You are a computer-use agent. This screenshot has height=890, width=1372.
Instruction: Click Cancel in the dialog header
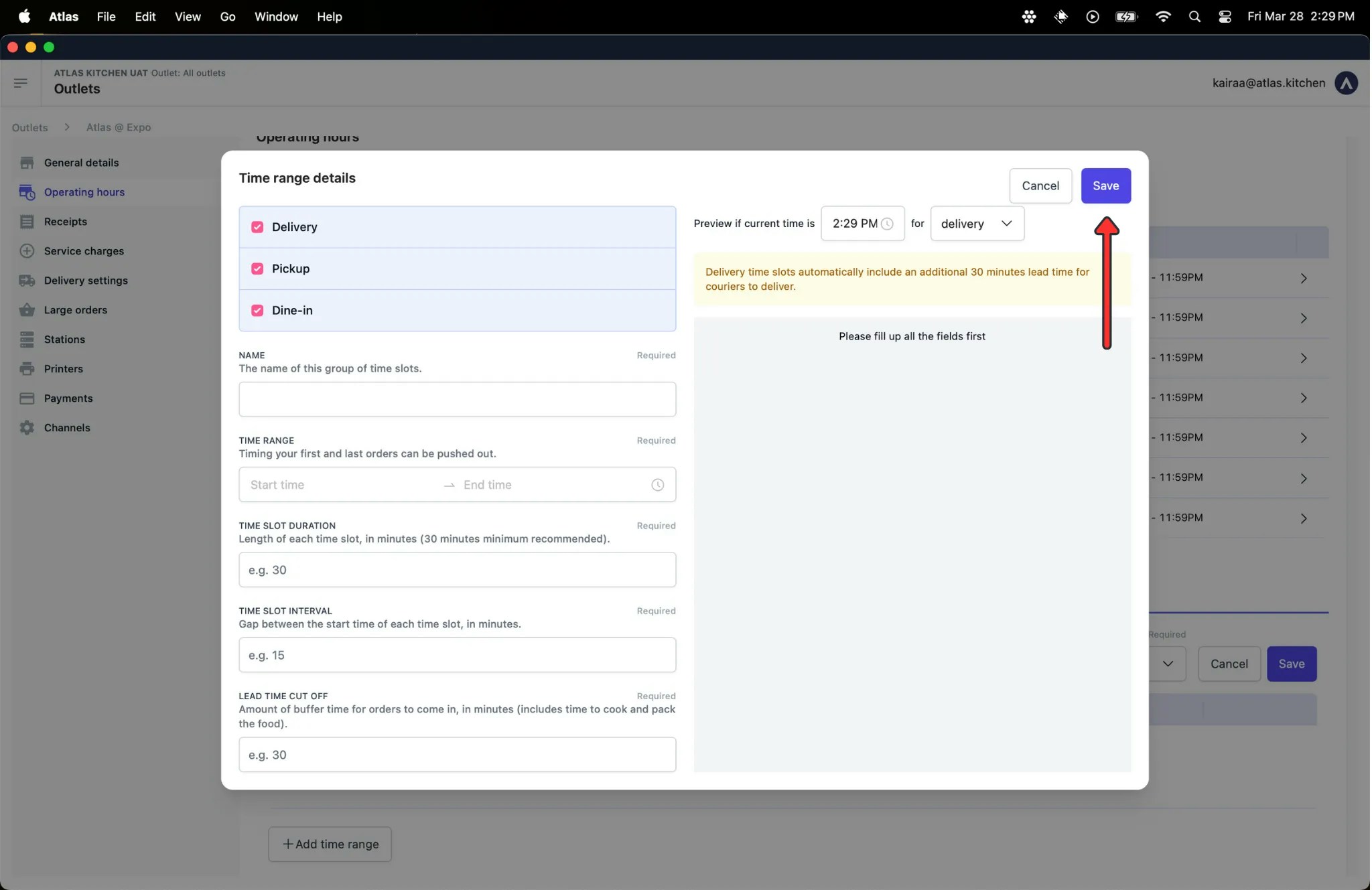1040,186
